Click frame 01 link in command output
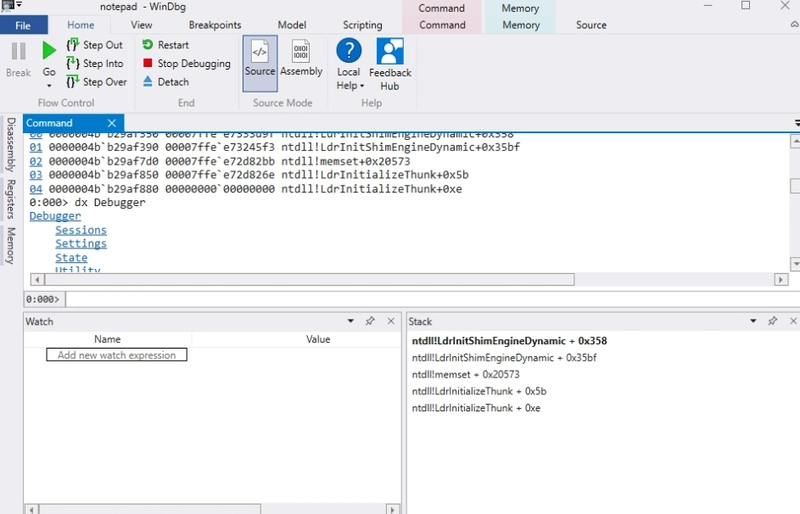The width and height of the screenshot is (800, 514). (x=36, y=148)
